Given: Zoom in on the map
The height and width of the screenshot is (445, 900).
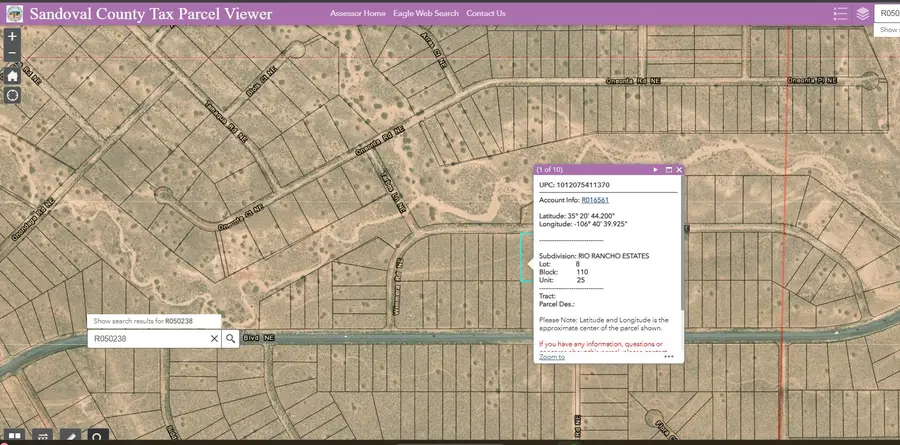Looking at the screenshot, I should (12, 36).
